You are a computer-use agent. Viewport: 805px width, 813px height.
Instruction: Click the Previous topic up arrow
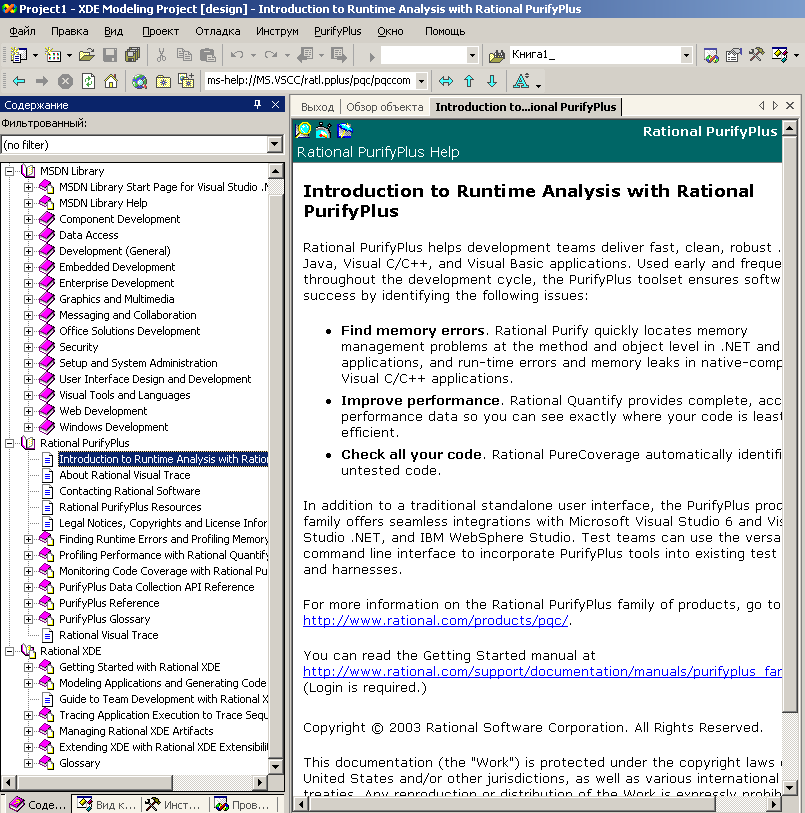point(469,81)
